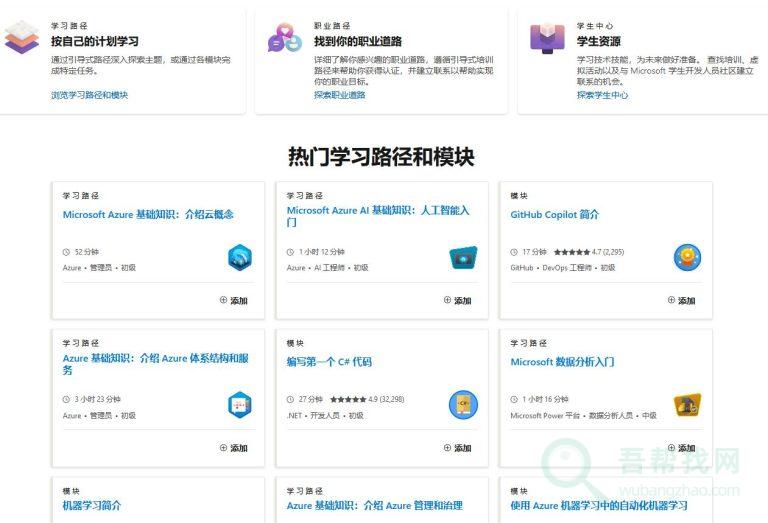Click the Azure cloud concepts badge icon
The image size is (768, 523).
click(x=240, y=258)
